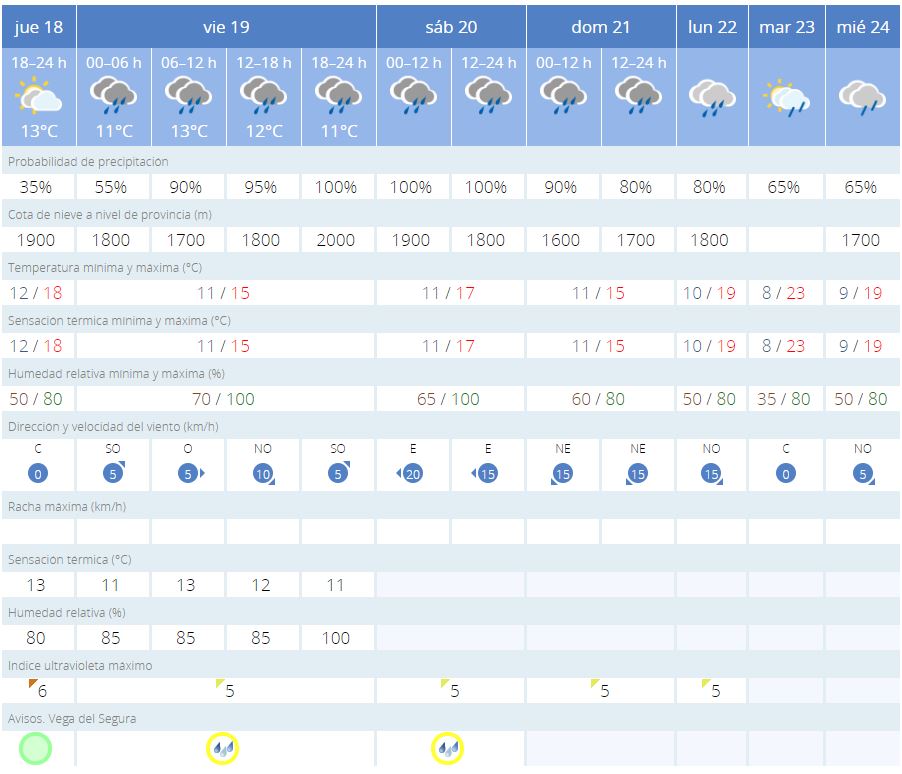Click the partly sunny icon for jue 18
902x774 pixels.
pos(38,98)
